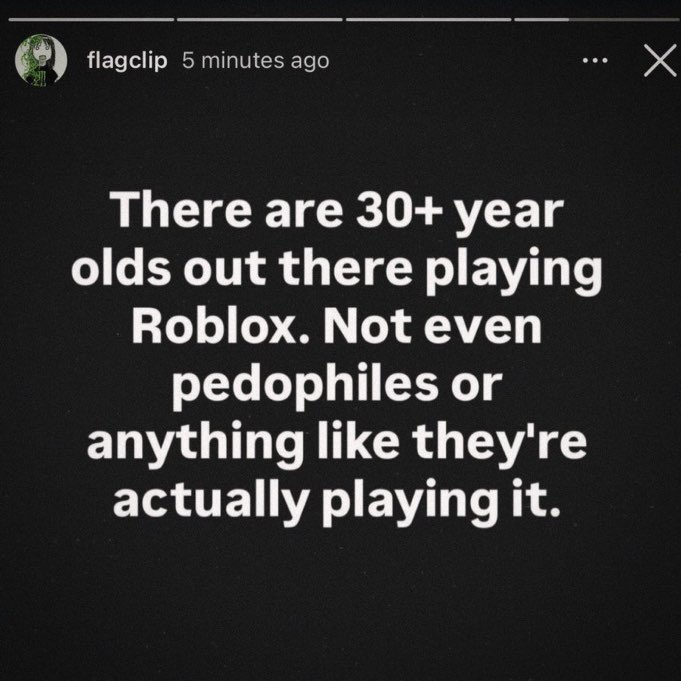Viewport: 681px width, 681px height.
Task: Click the 'There are 30+ year' text line
Action: pos(337,212)
